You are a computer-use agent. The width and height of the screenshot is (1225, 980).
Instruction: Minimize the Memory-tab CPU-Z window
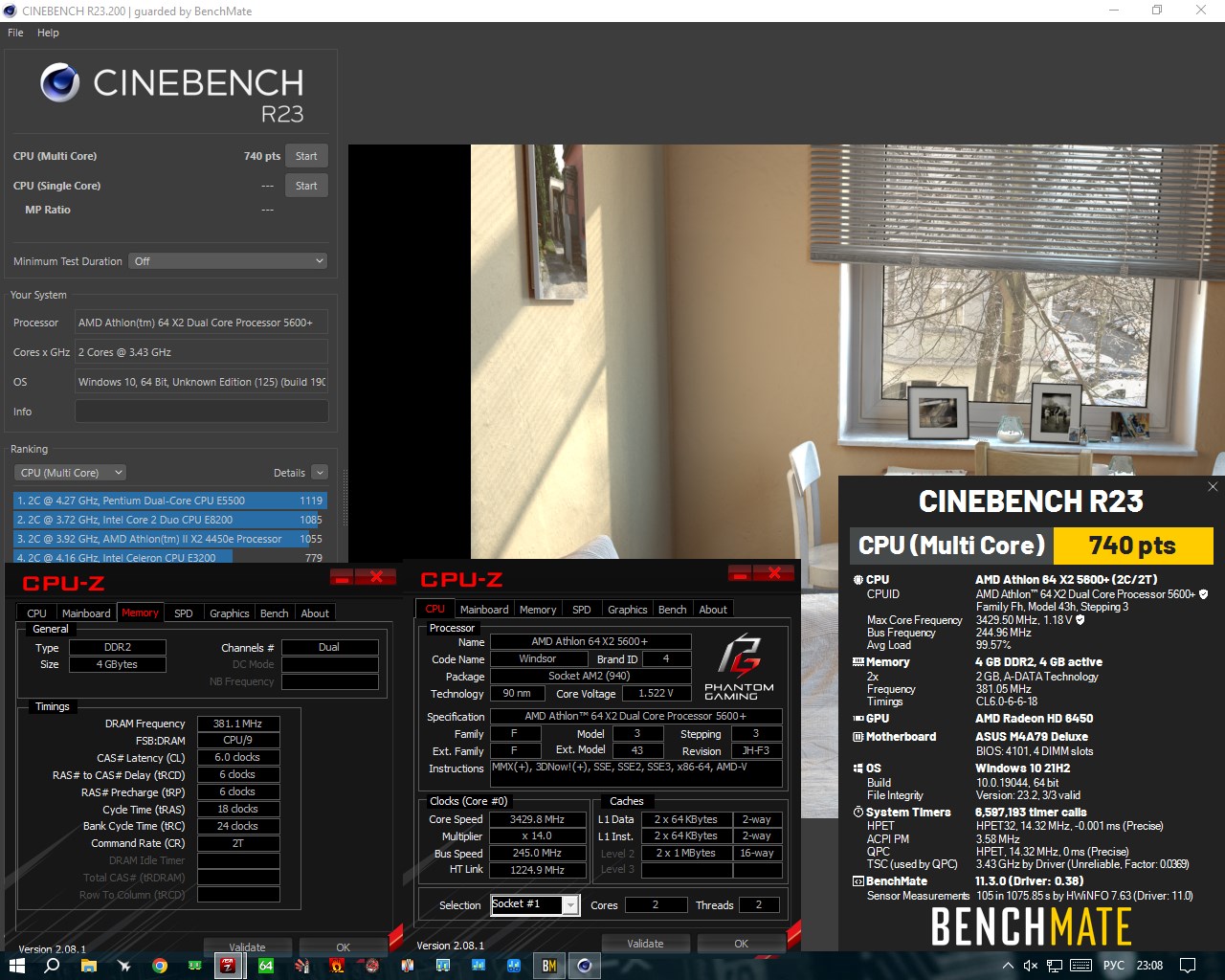tap(342, 577)
